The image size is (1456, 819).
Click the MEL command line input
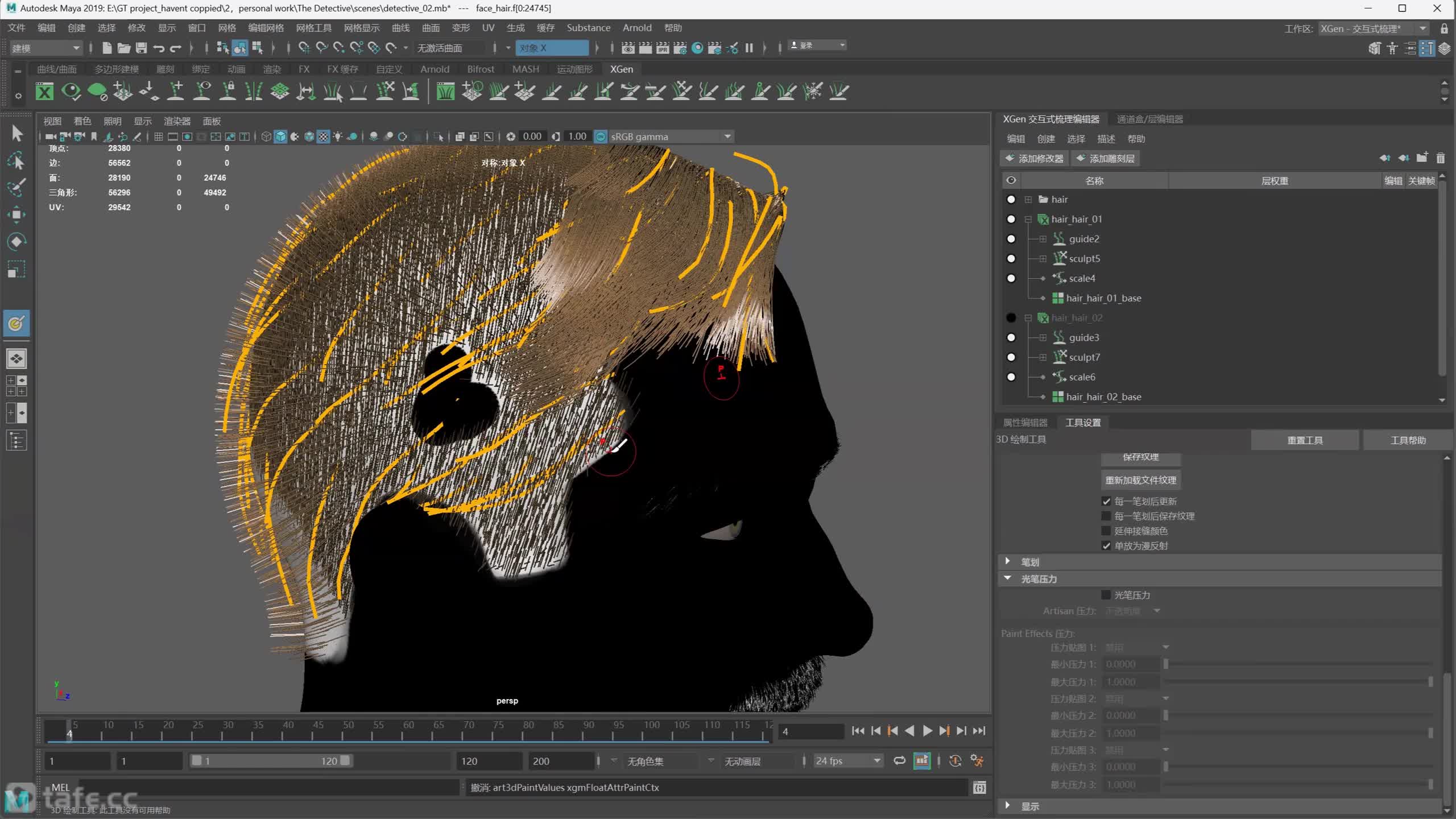point(267,787)
